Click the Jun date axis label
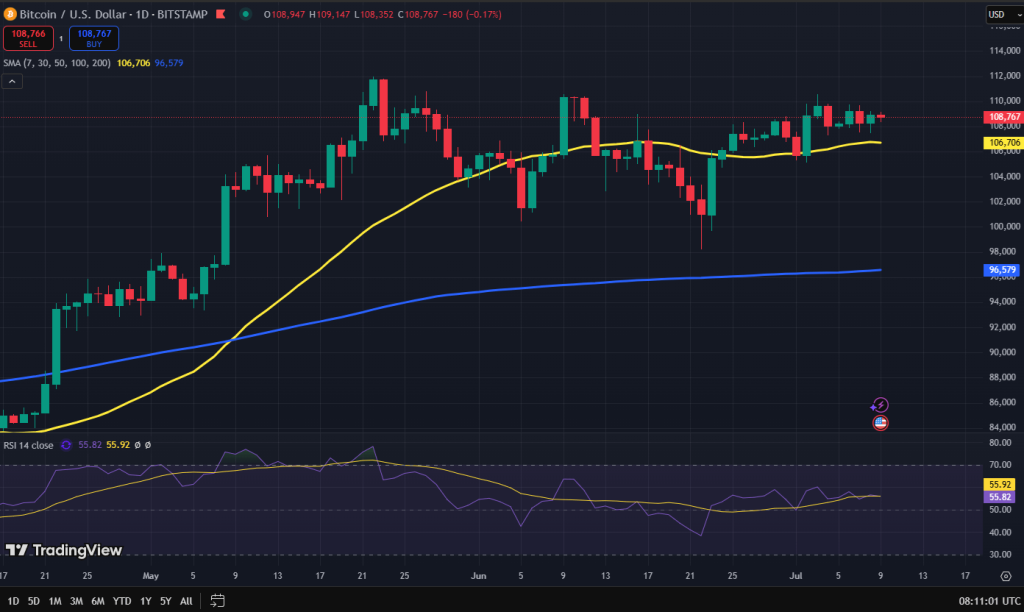Screen dimensions: 1024x612 point(479,576)
